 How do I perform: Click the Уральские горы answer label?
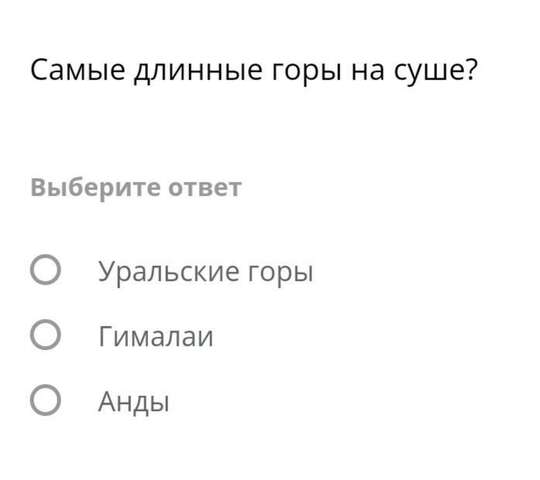(206, 272)
